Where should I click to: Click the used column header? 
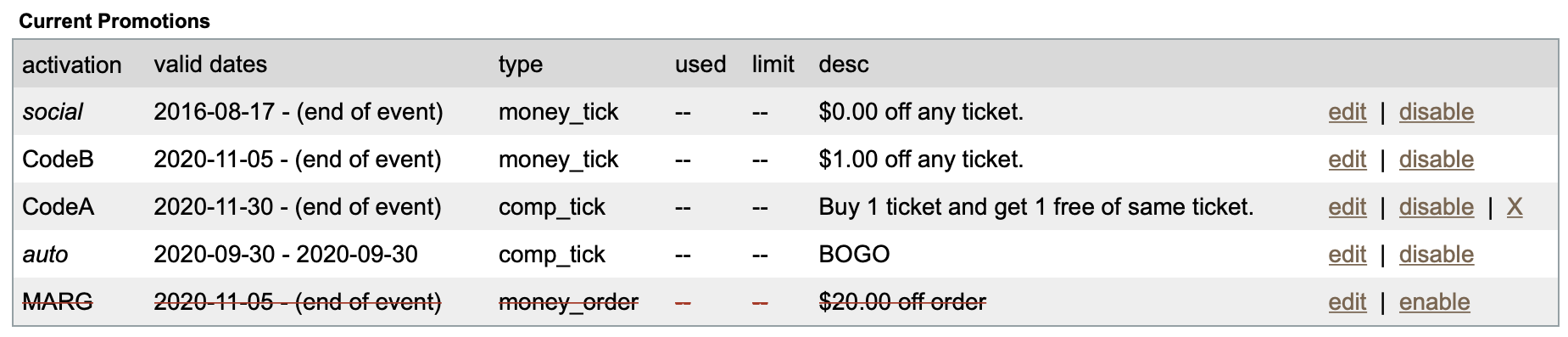click(x=700, y=65)
